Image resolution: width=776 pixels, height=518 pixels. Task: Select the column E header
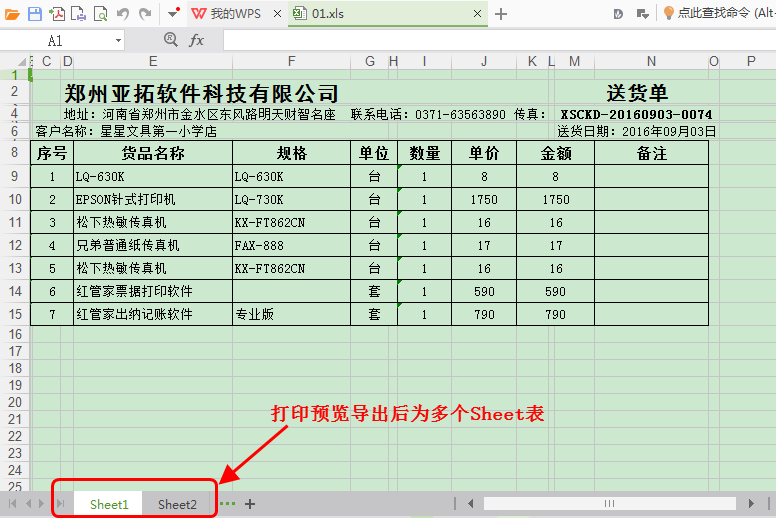click(x=152, y=61)
